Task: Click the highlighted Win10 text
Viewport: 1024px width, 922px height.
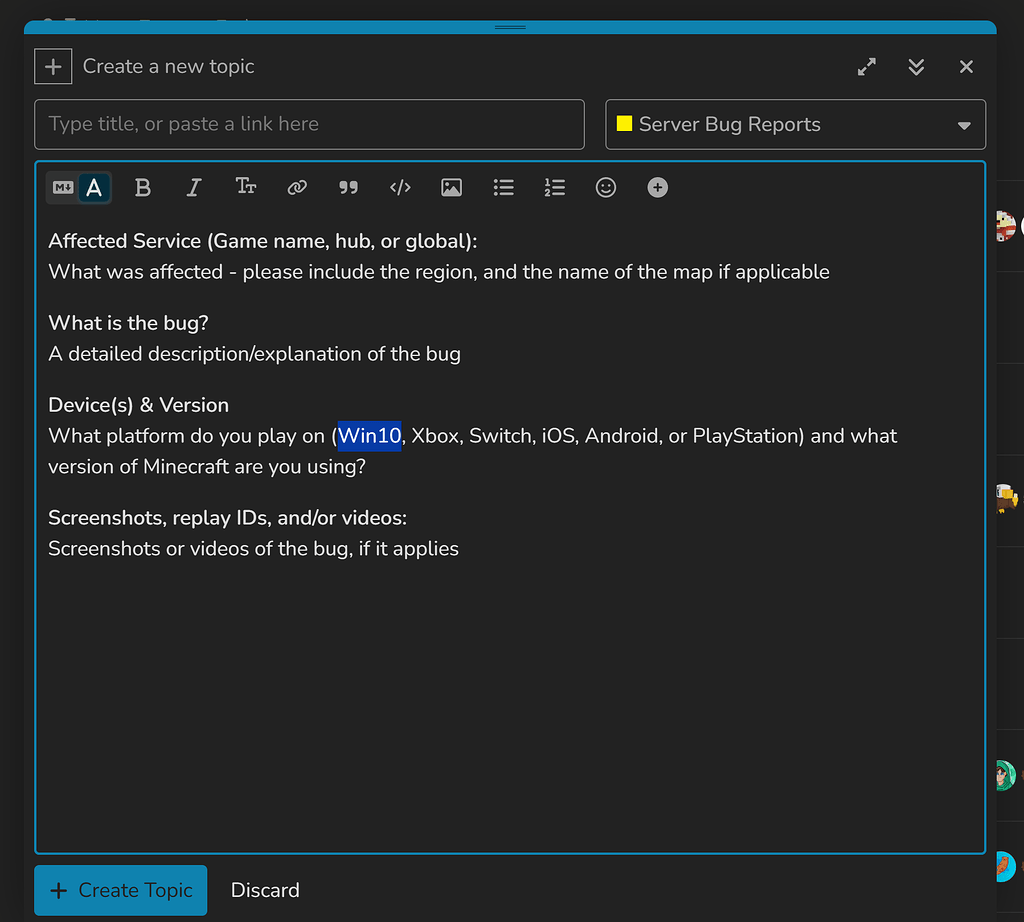Action: click(x=369, y=436)
